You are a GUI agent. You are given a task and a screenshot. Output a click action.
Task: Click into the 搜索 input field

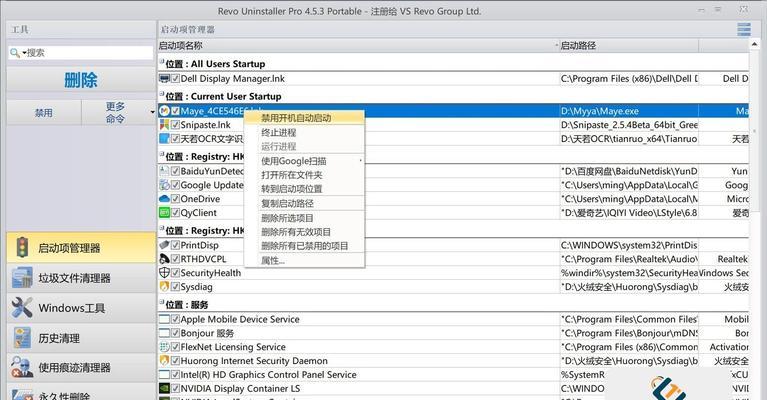point(81,52)
